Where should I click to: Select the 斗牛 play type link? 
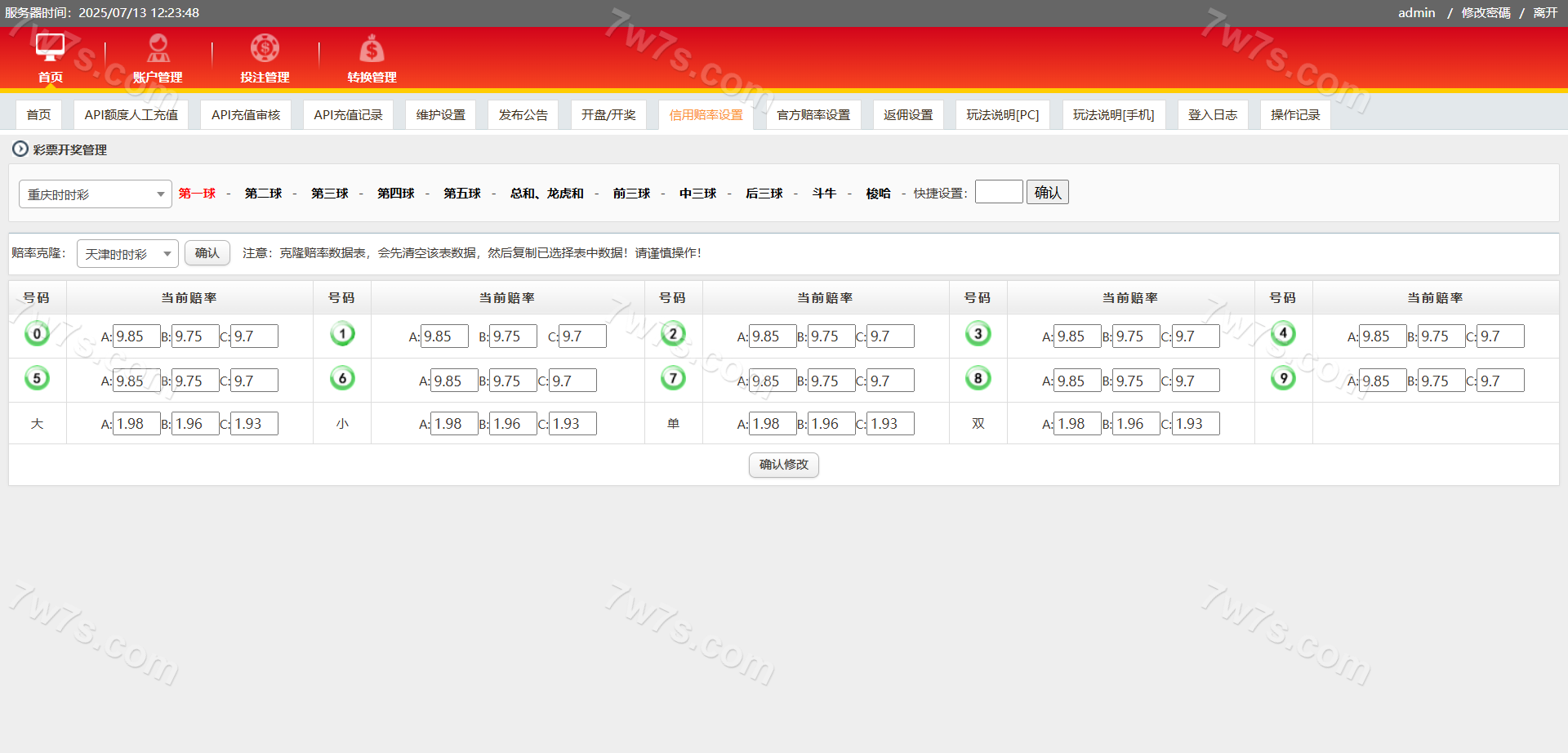point(824,194)
